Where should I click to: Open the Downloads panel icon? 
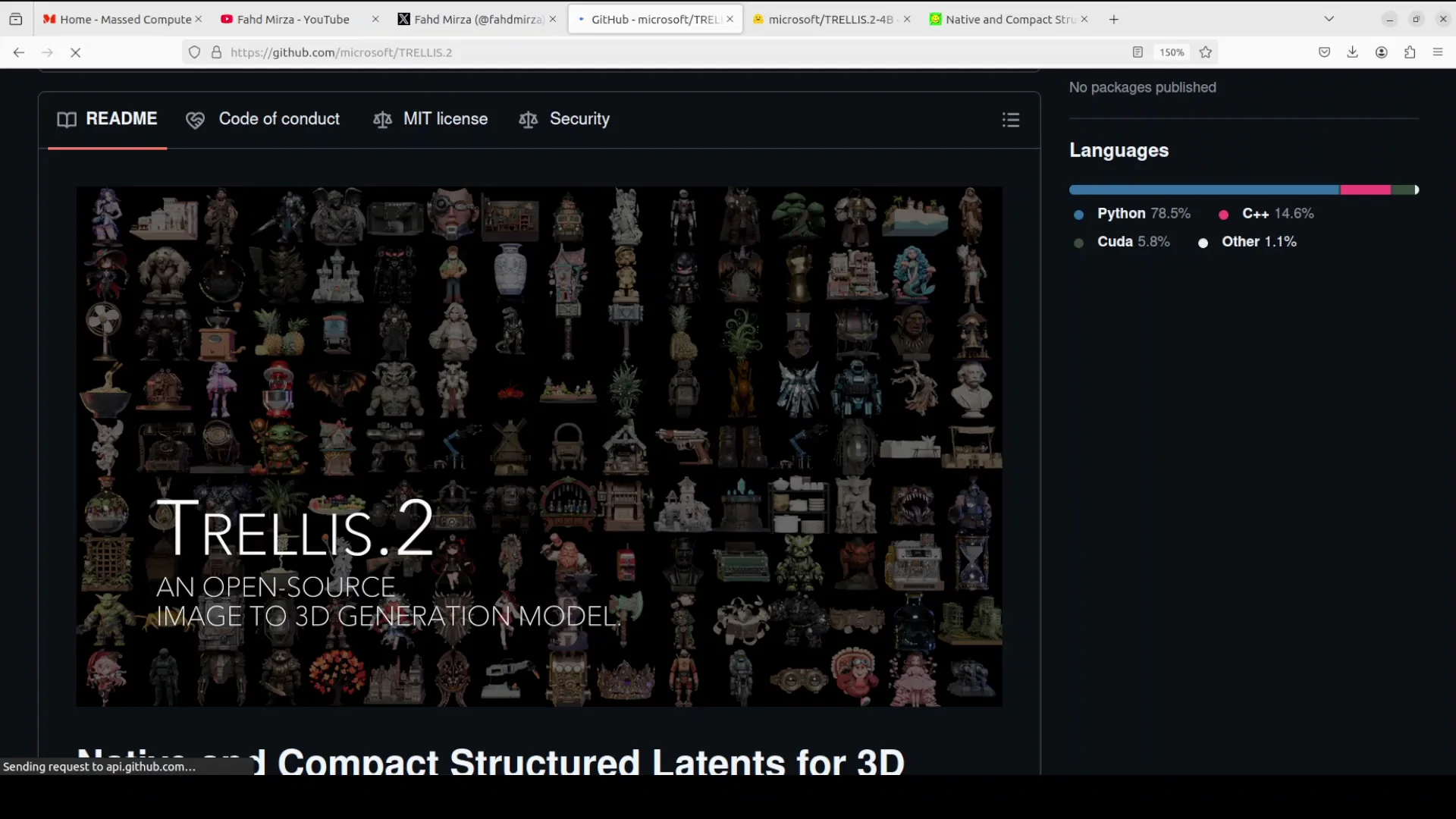(x=1352, y=52)
